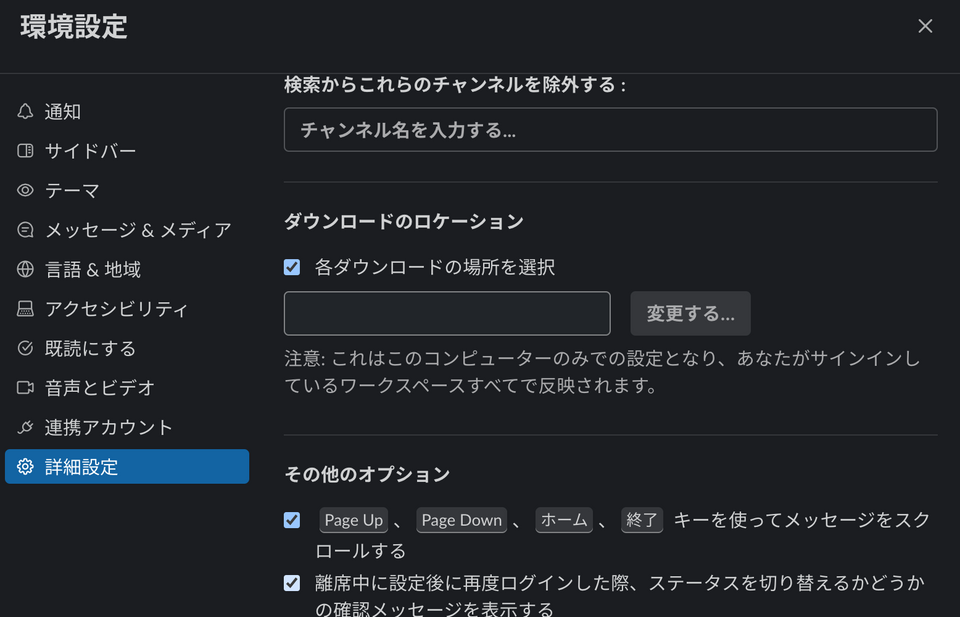Click the keyboard icon beside アクセシビリティ

click(x=25, y=308)
